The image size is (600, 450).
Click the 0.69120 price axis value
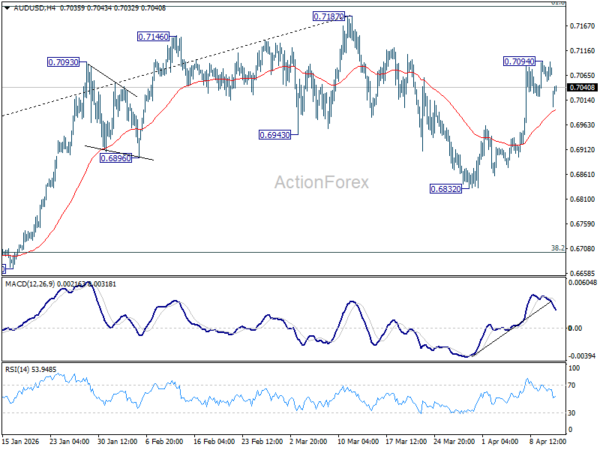click(582, 150)
